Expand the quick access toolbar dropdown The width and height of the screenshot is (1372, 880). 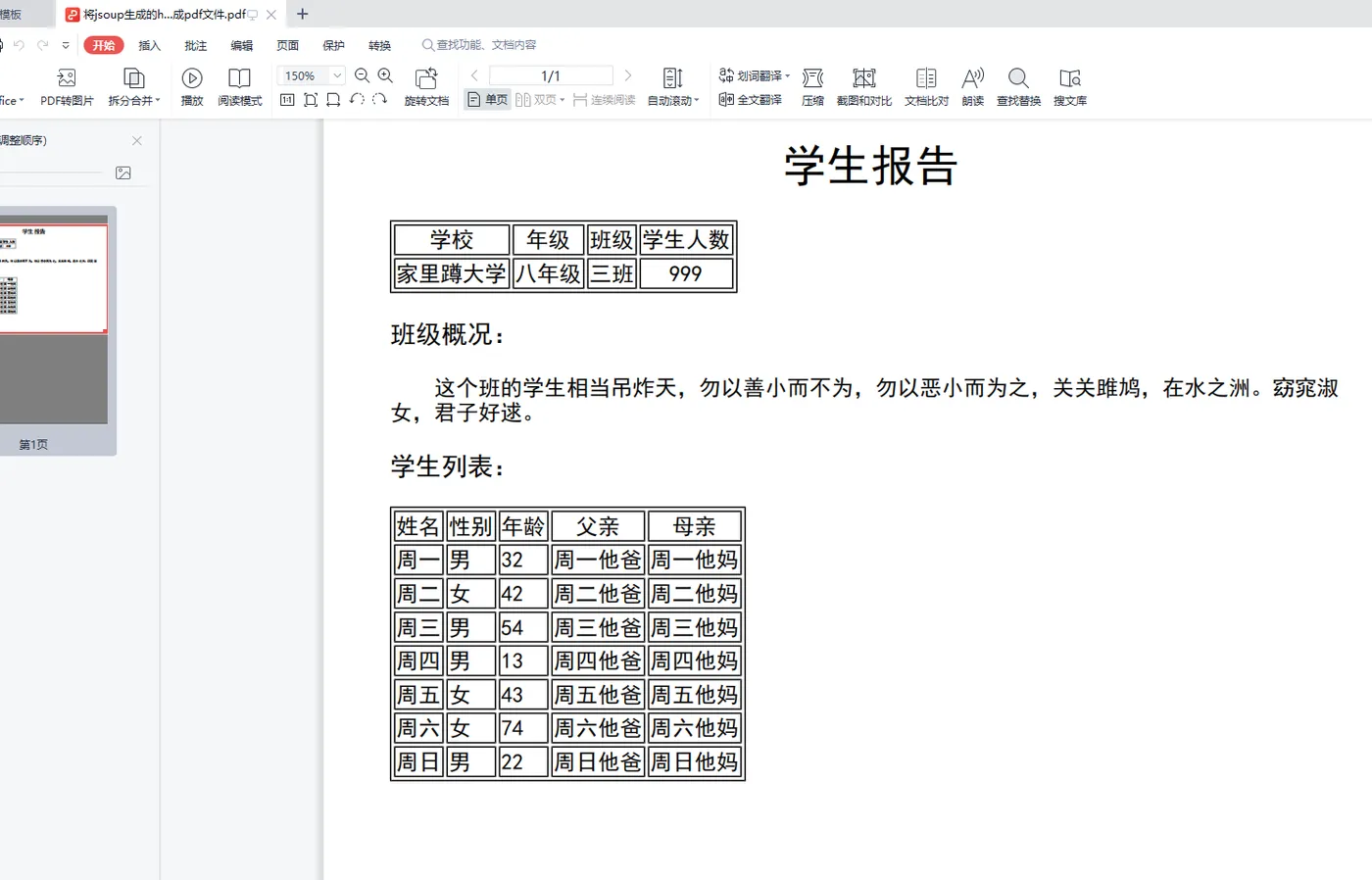(x=66, y=45)
